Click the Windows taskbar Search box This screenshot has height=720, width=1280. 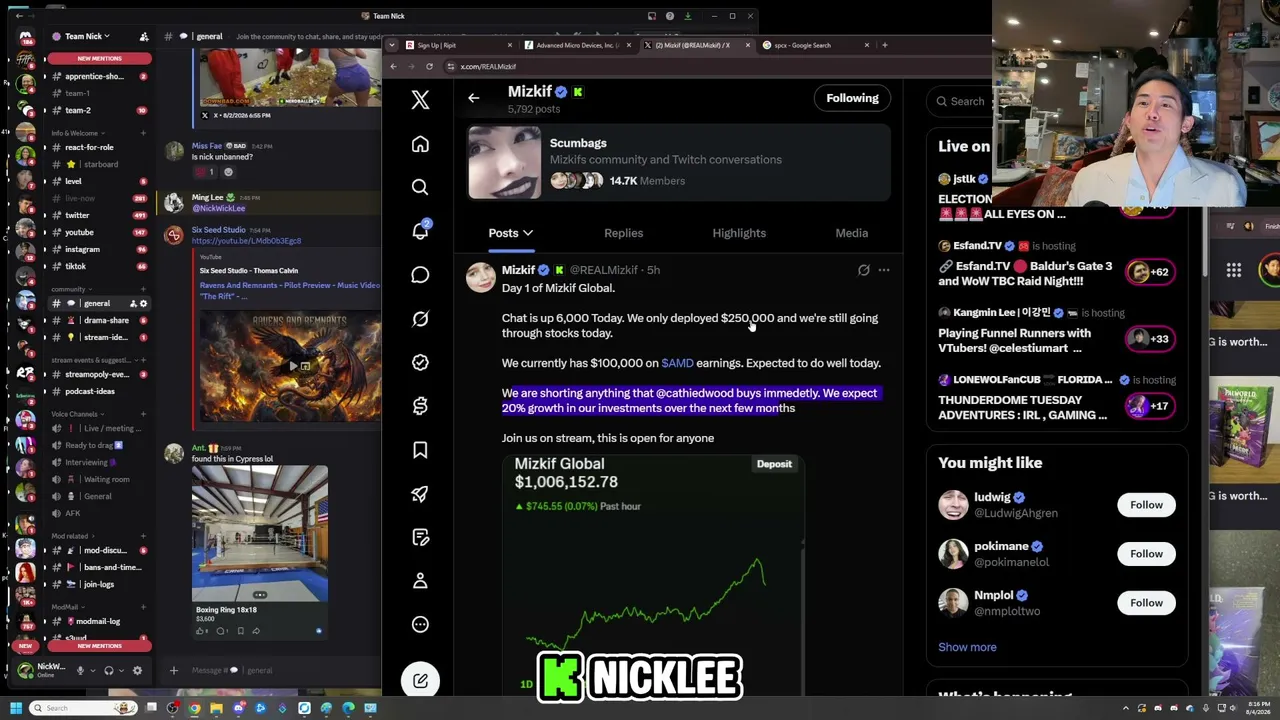(x=83, y=708)
